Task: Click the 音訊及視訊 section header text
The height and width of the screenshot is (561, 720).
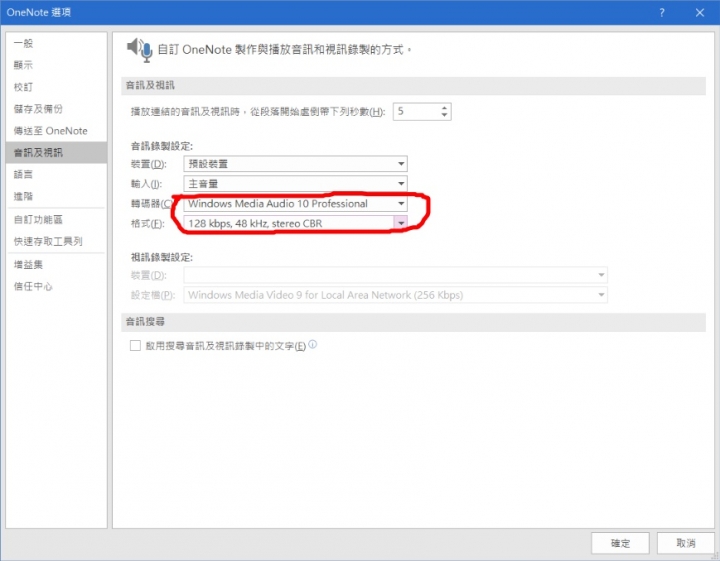Action: 150,85
